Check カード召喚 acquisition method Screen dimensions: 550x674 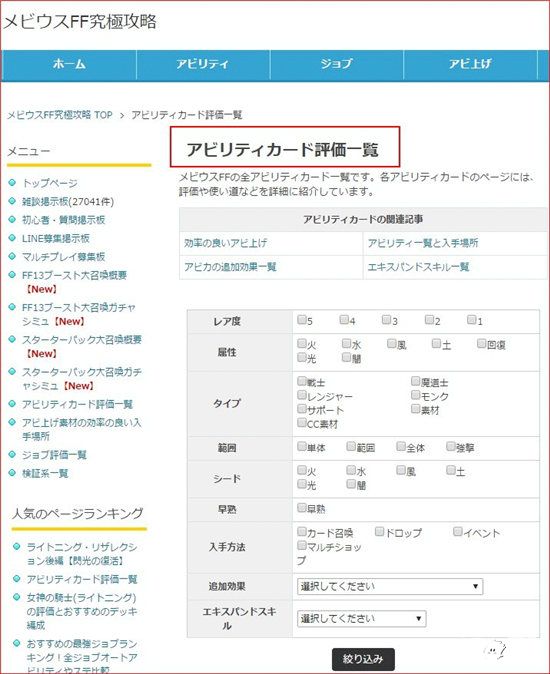tap(302, 532)
